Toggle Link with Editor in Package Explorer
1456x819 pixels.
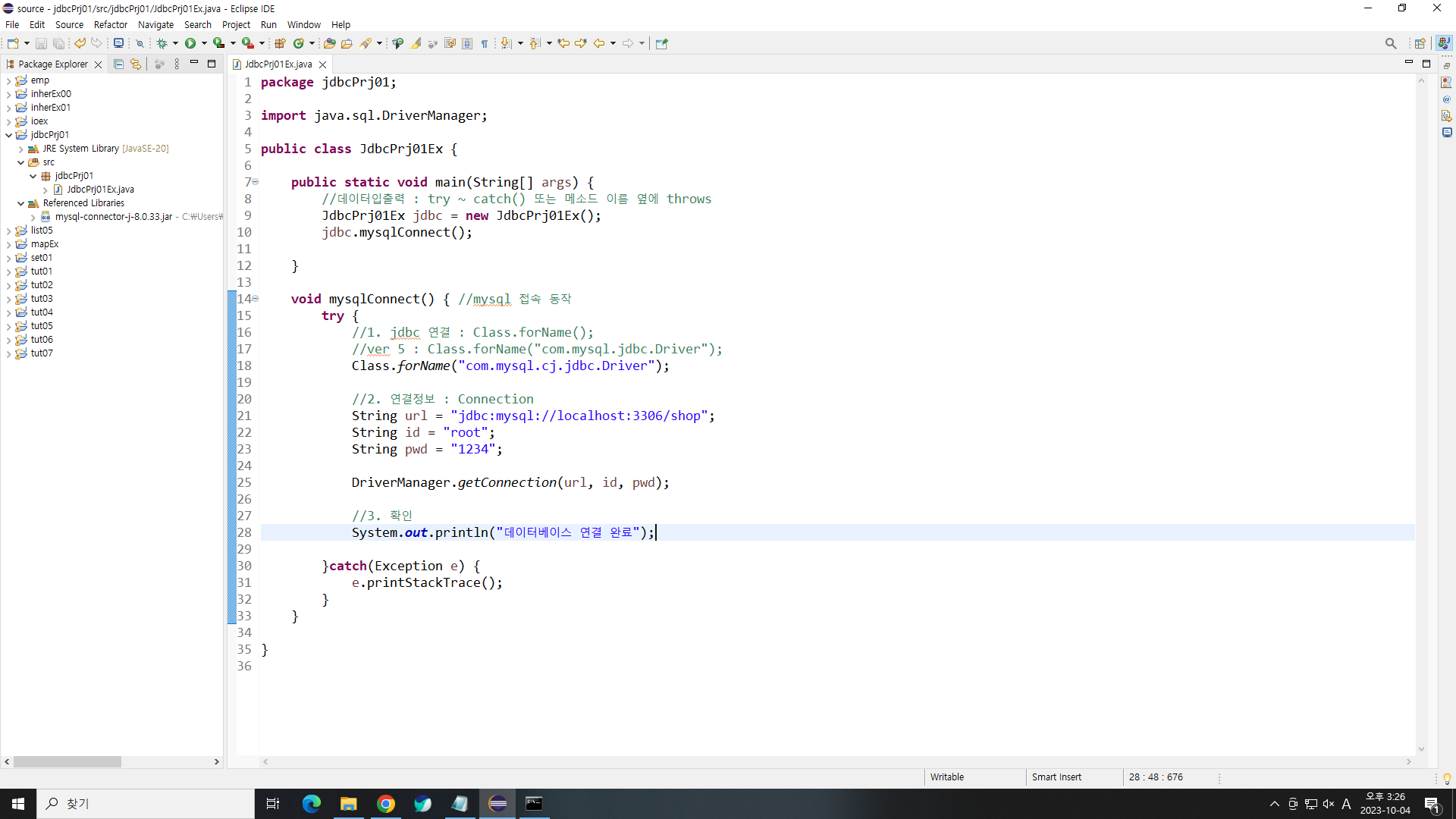tap(136, 64)
